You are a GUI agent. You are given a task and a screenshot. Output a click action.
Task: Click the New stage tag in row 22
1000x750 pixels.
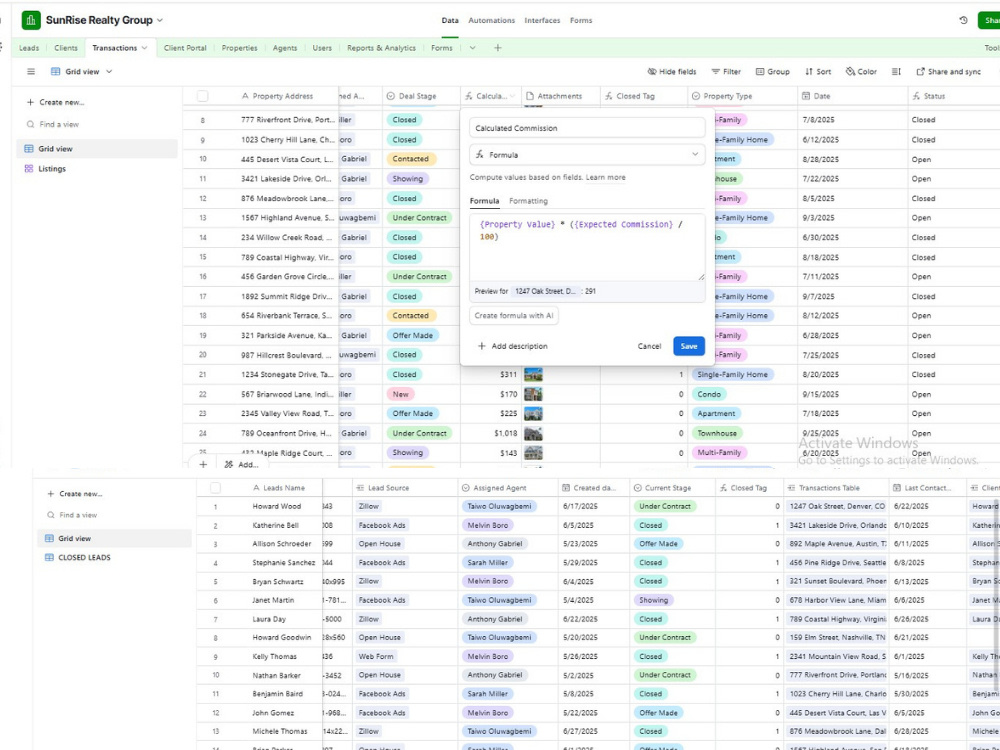(x=401, y=394)
